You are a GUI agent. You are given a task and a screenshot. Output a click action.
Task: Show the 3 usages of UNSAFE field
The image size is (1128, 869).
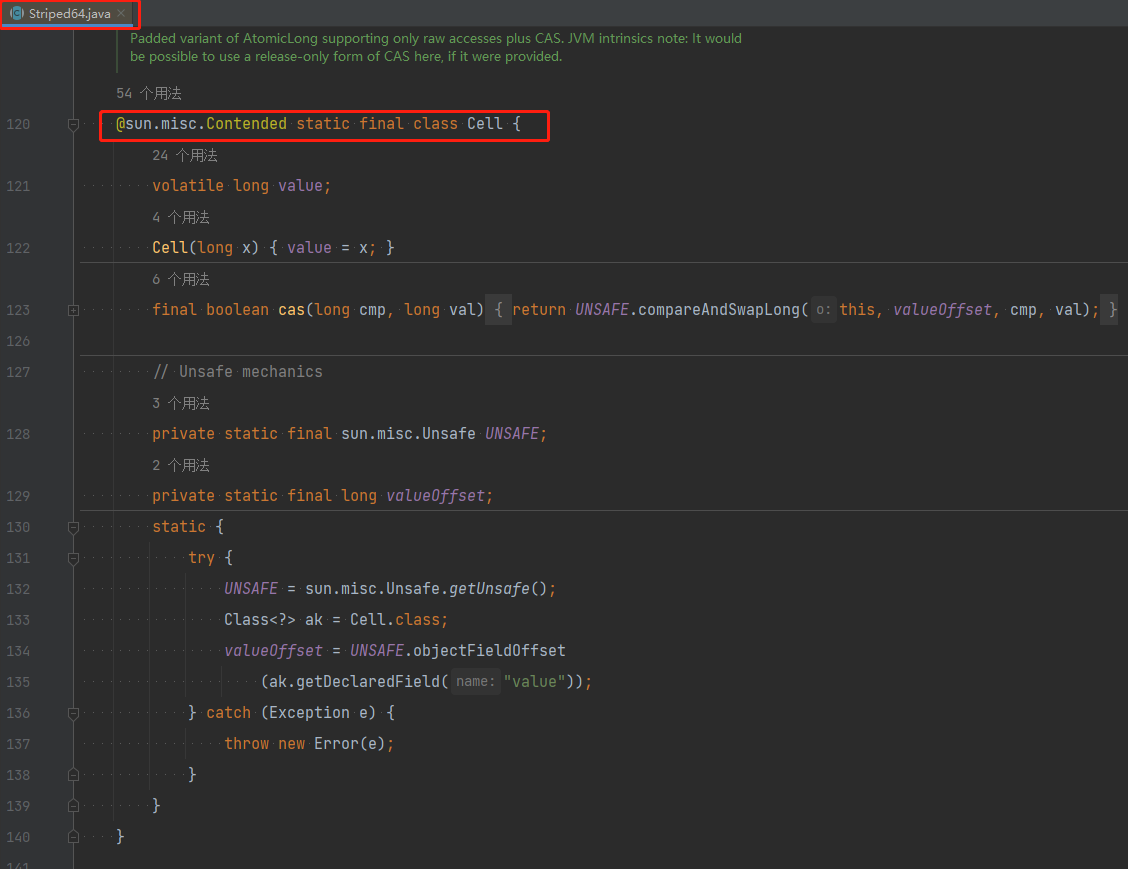pos(181,403)
